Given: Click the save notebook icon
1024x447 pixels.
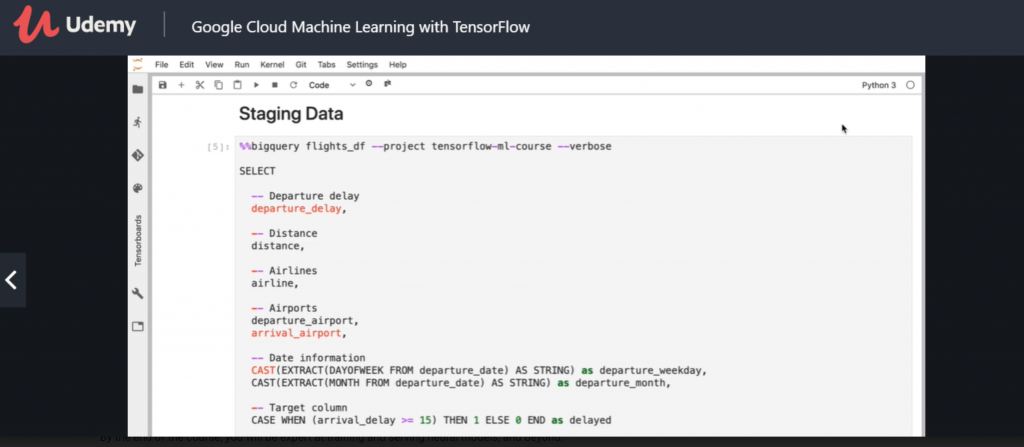Looking at the screenshot, I should pos(163,85).
